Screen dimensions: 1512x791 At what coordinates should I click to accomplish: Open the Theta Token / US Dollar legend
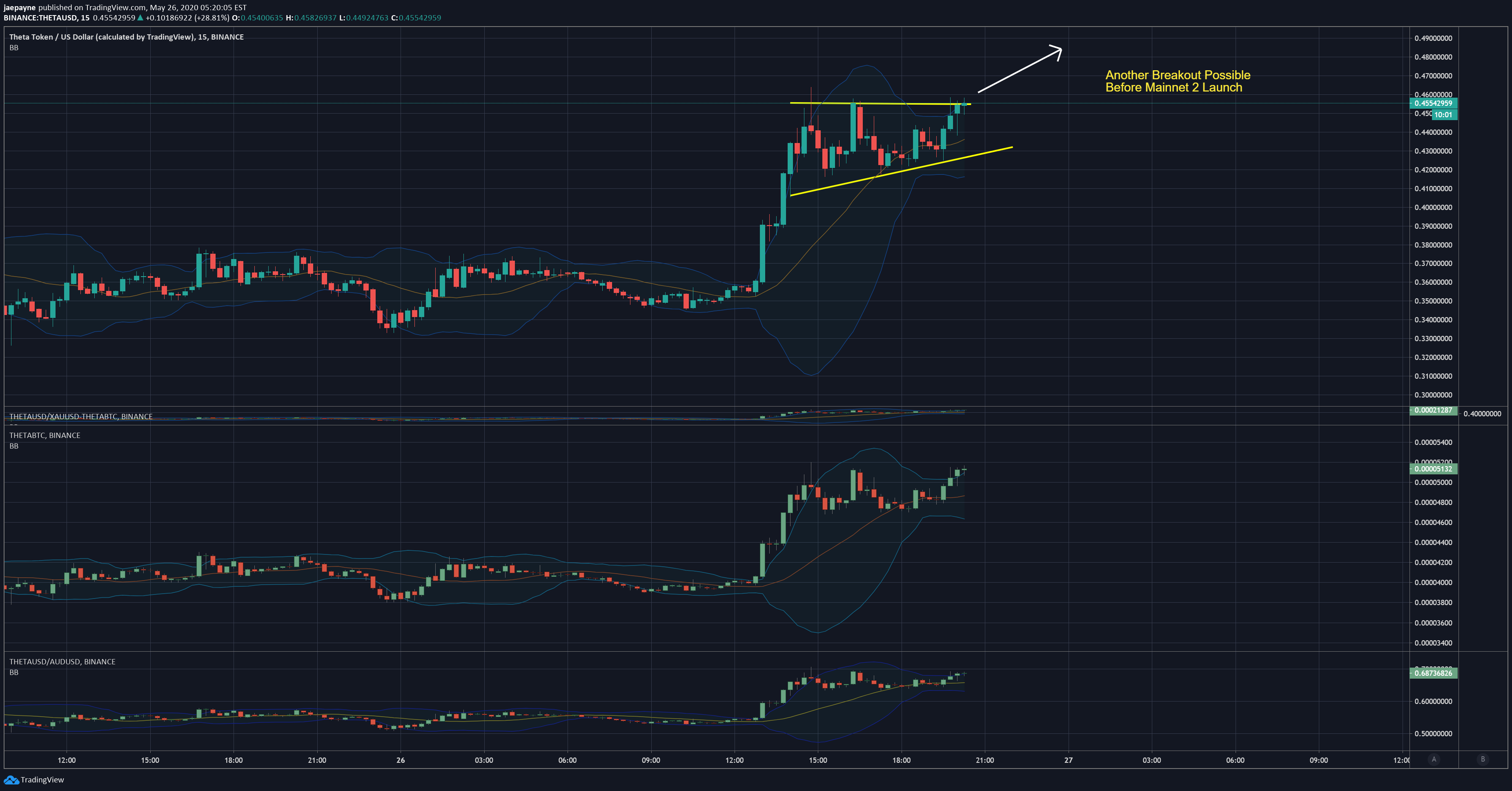coord(126,36)
